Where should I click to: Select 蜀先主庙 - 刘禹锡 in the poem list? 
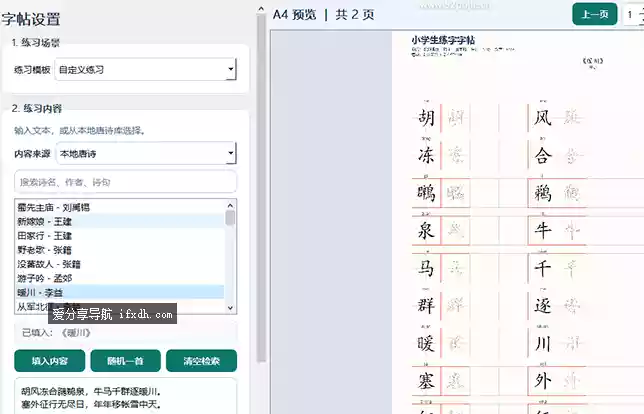[x=120, y=207]
